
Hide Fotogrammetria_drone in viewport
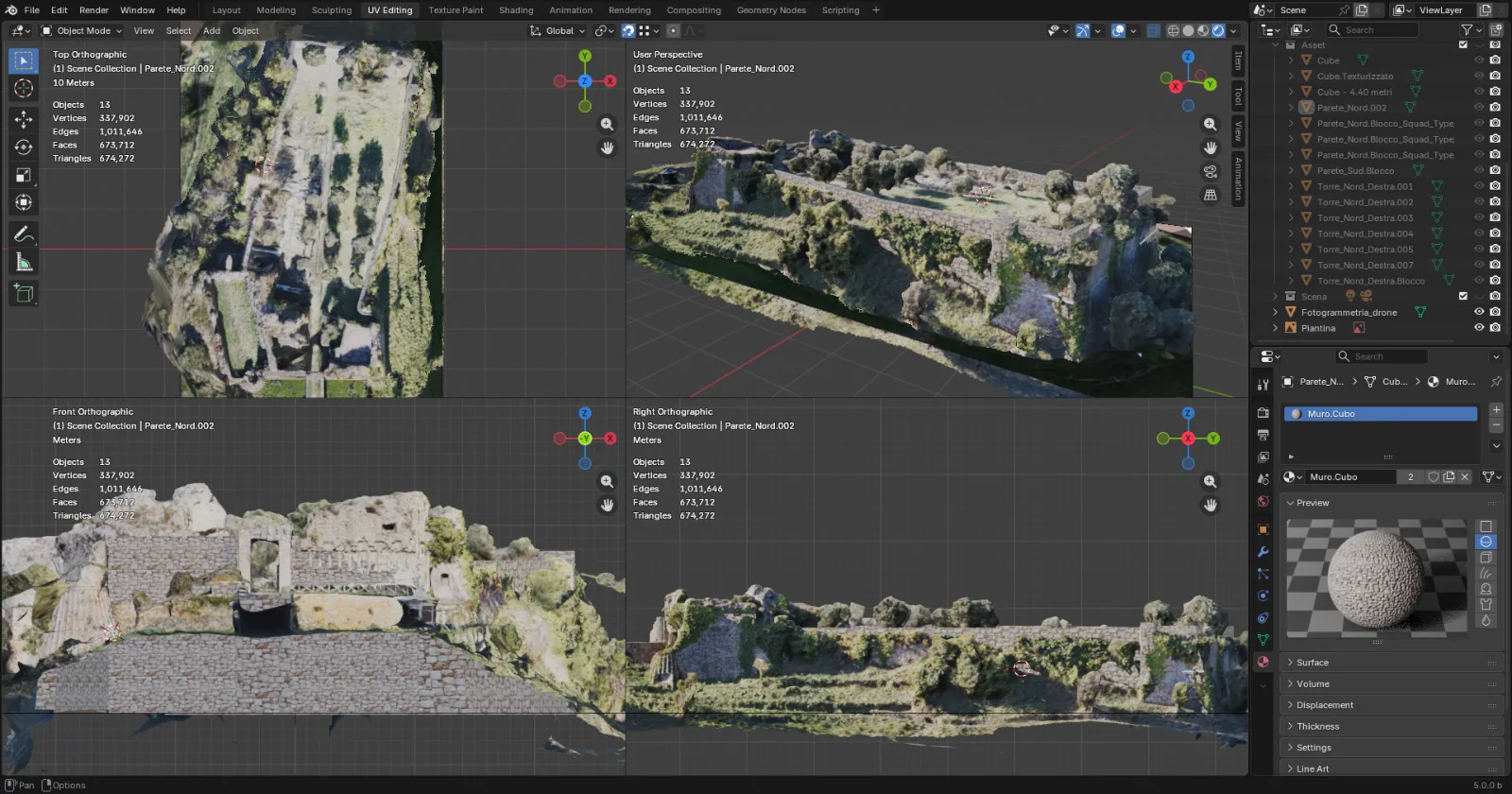pos(1479,312)
